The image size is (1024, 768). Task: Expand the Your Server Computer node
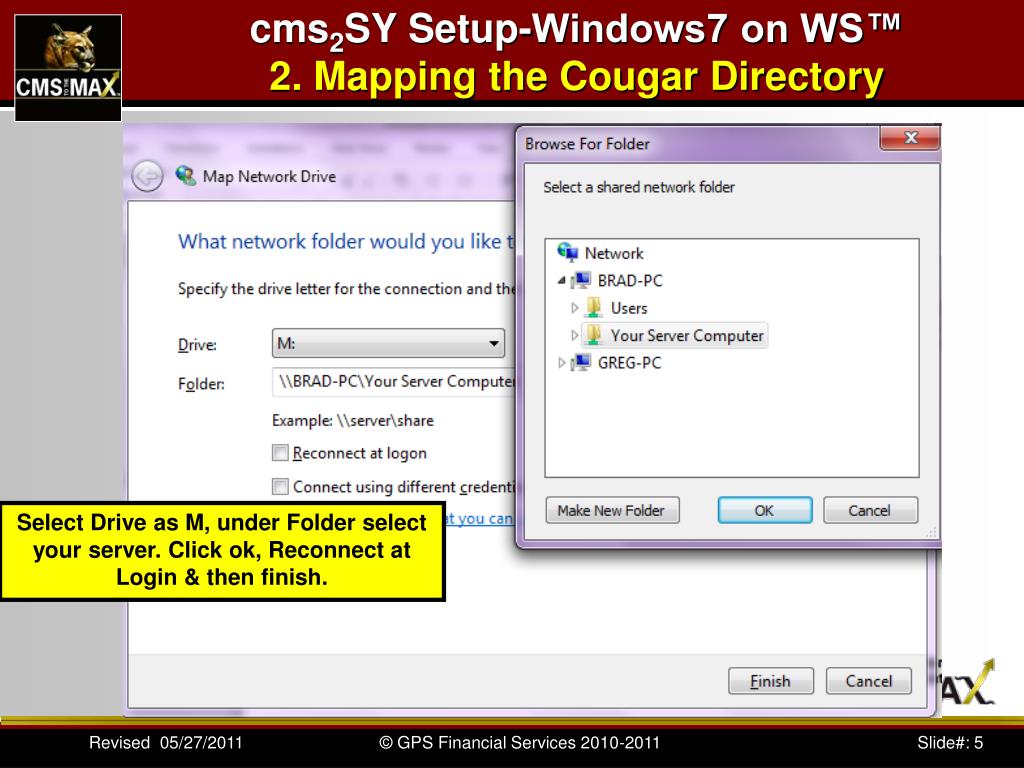coord(575,335)
